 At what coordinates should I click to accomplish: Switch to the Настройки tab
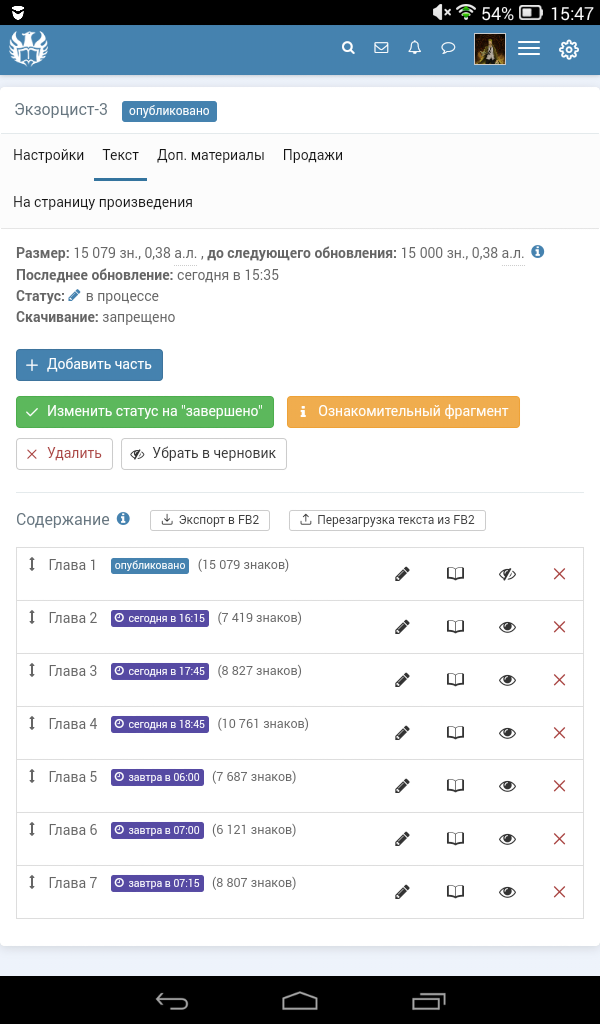(48, 156)
